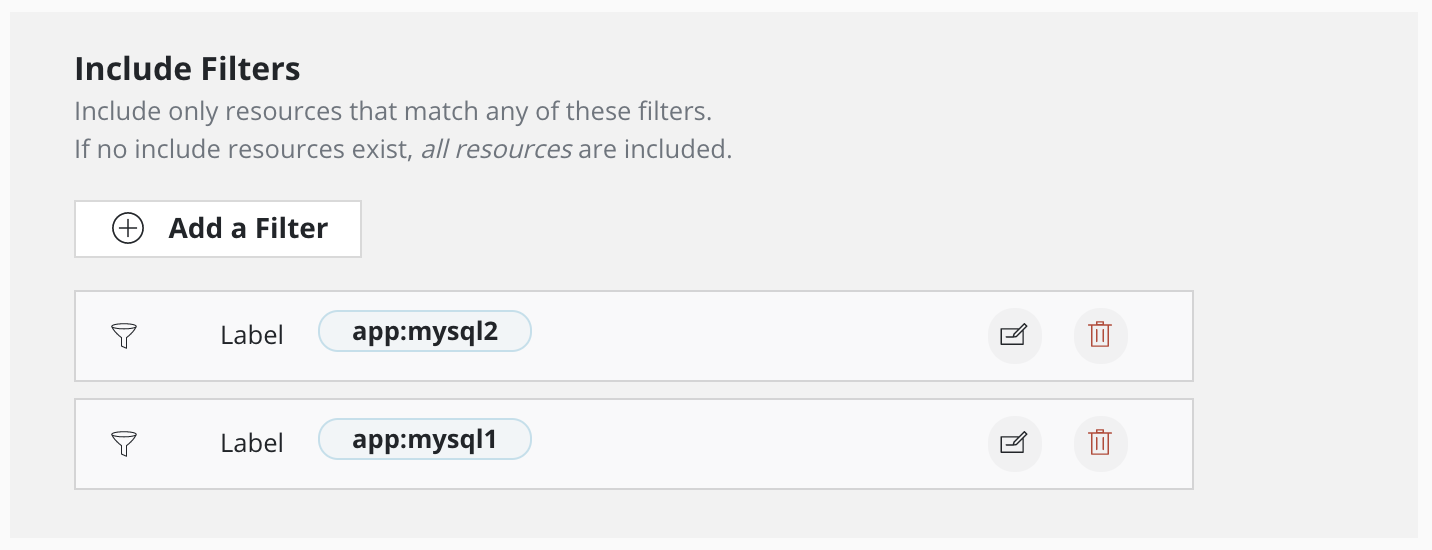Click the "Include Filters" heading

(187, 69)
